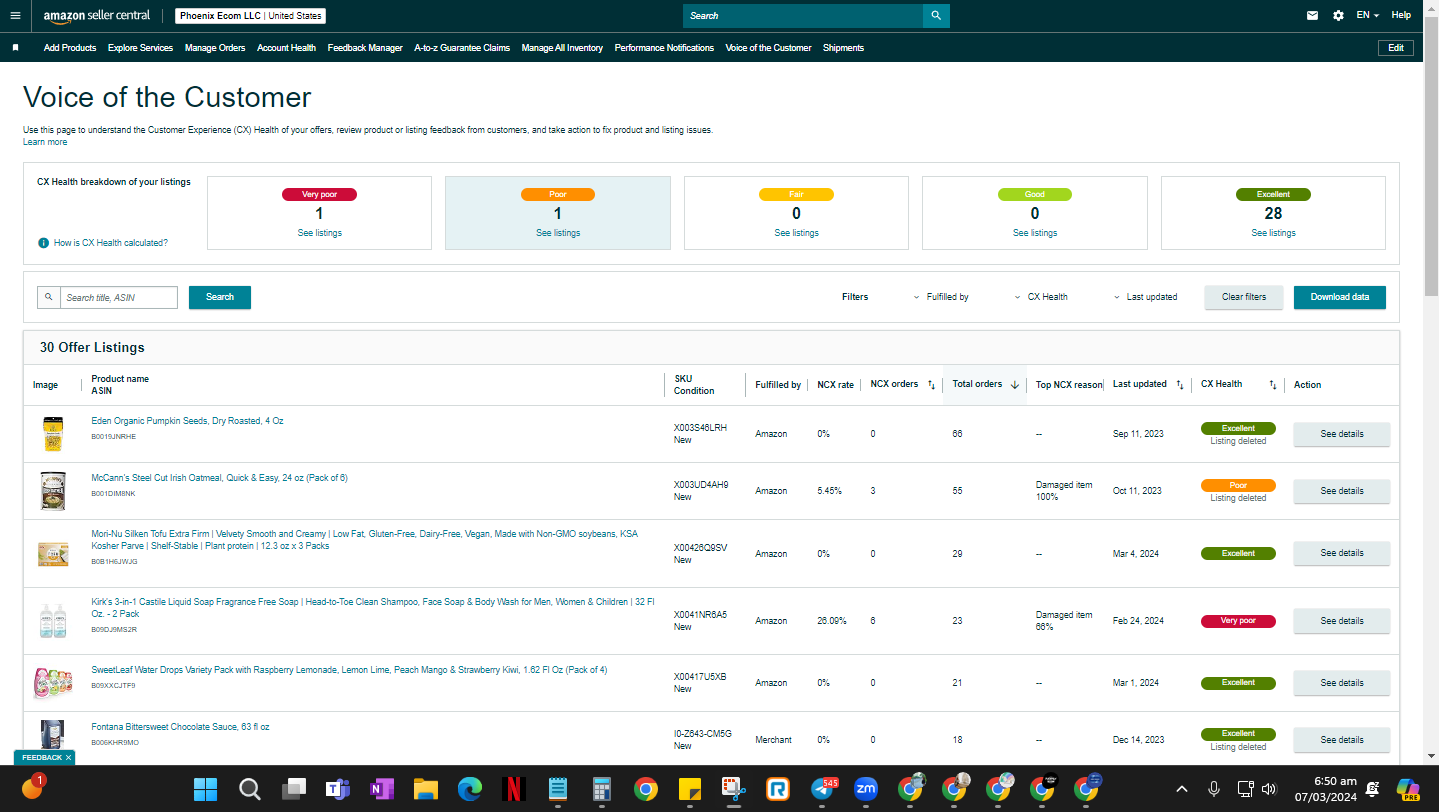Sort by the Total orders column arrow
This screenshot has width=1439, height=812.
1015,385
